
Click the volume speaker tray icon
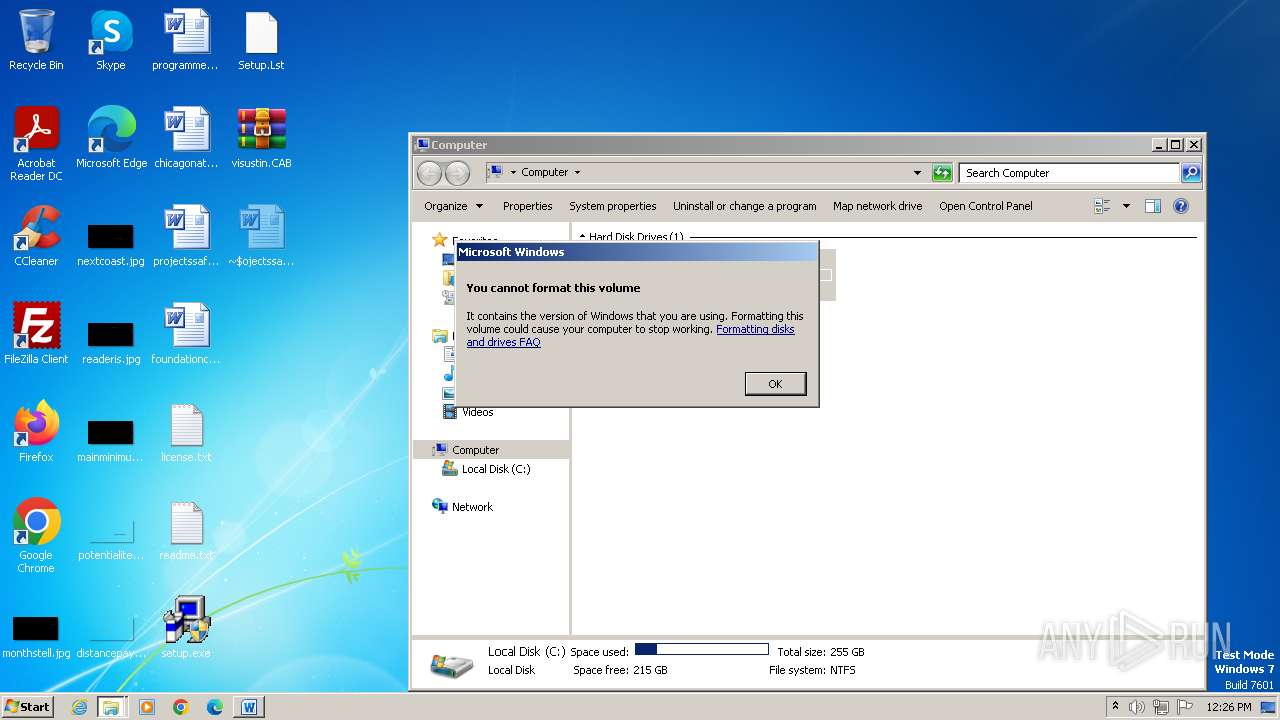(1137, 707)
